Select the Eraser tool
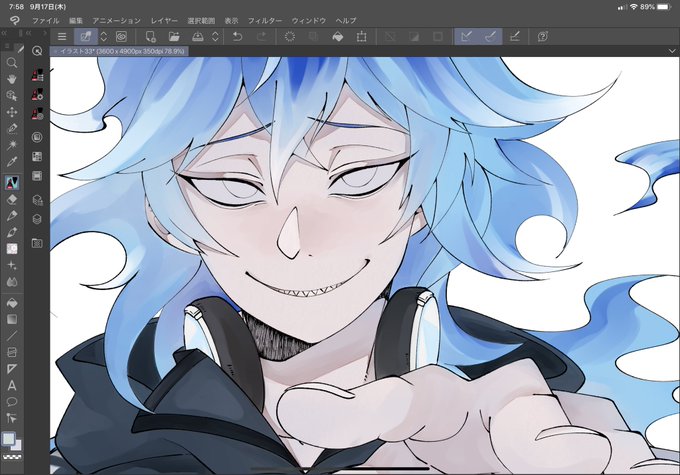This screenshot has height=475, width=680. point(12,199)
